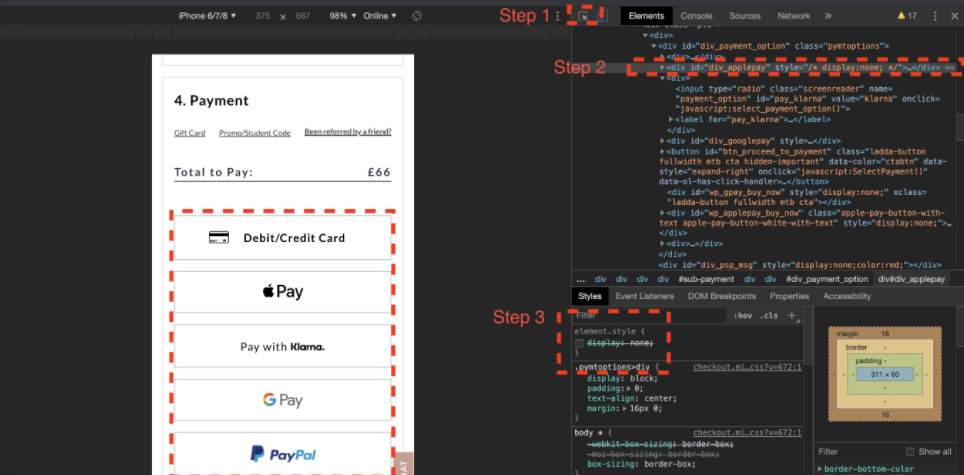Expand the div_googlepay node
Image resolution: width=964 pixels, height=475 pixels.
(662, 141)
